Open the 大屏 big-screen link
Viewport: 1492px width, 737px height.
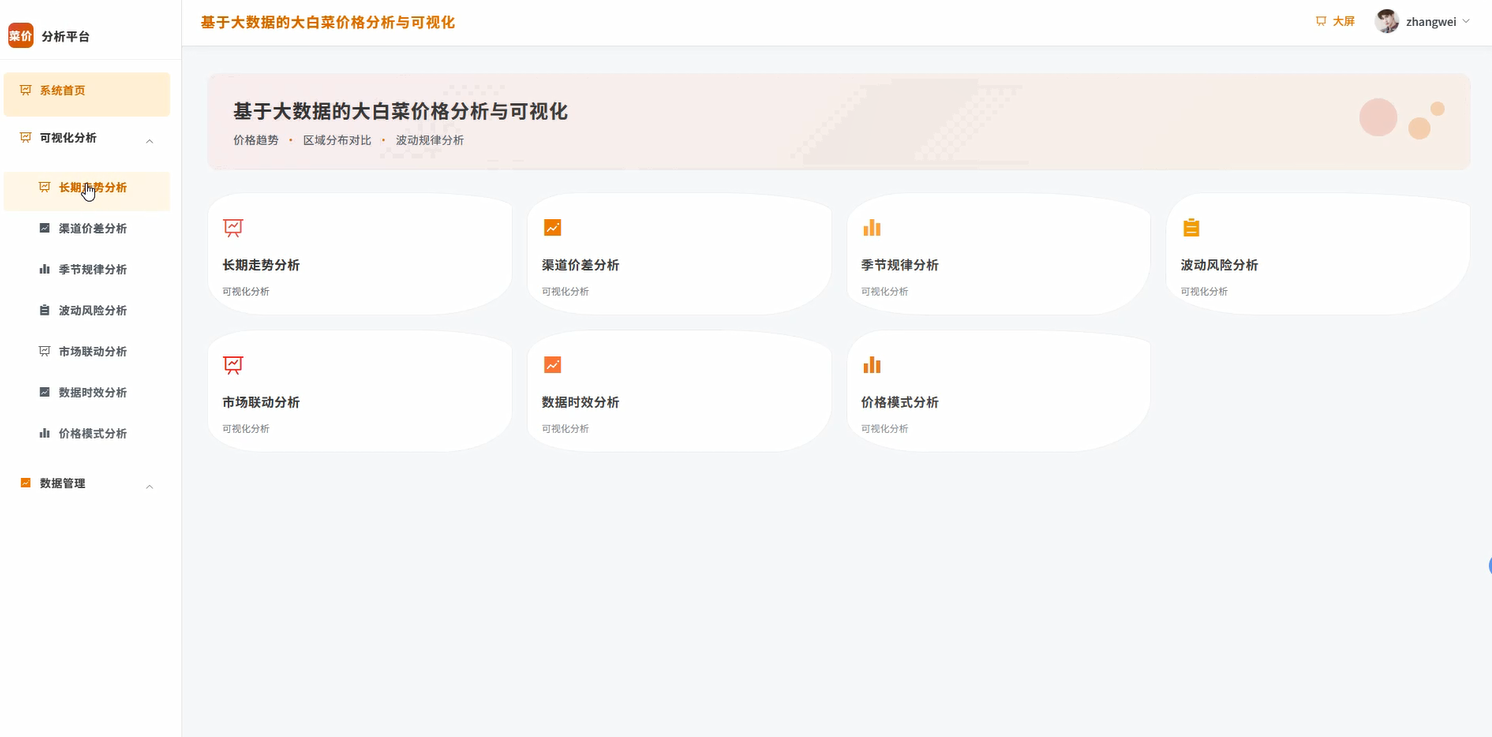1335,21
